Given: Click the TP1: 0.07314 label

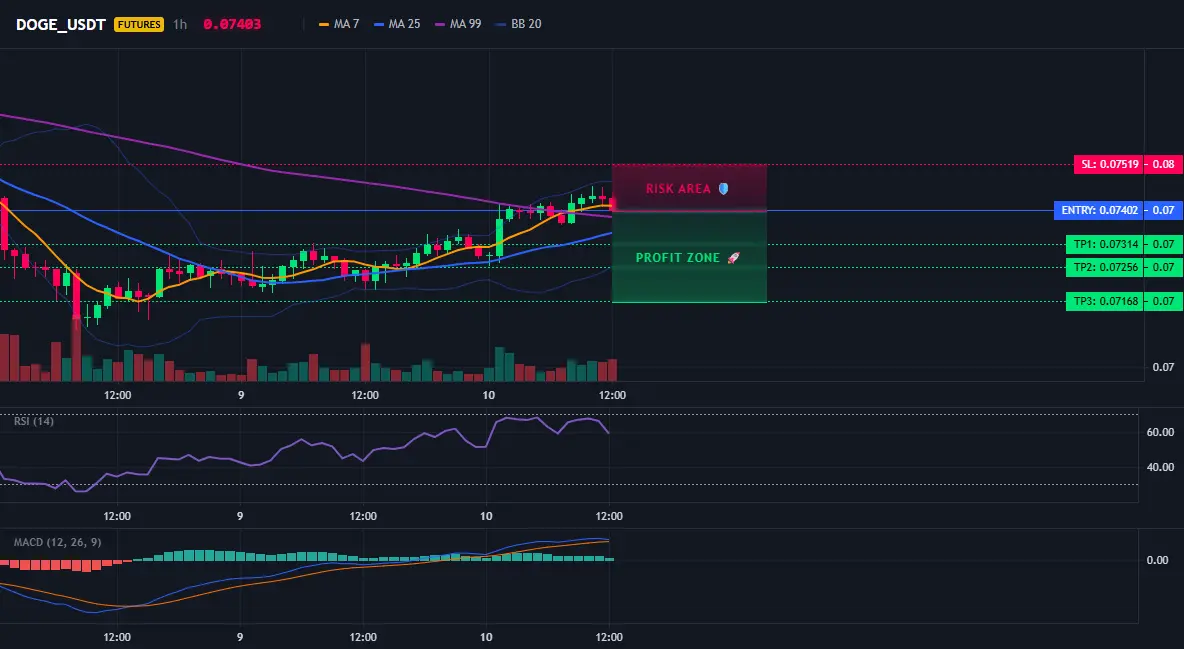Looking at the screenshot, I should point(1105,244).
